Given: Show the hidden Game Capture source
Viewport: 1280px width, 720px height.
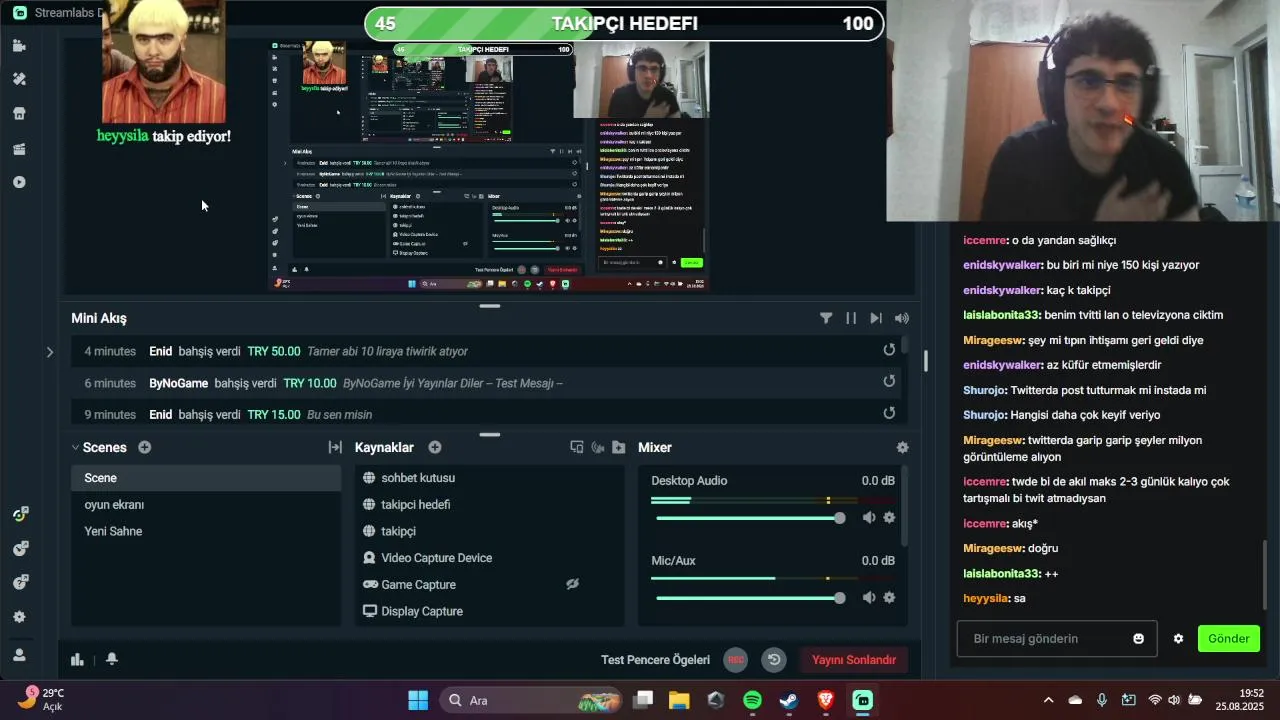Looking at the screenshot, I should pos(572,584).
